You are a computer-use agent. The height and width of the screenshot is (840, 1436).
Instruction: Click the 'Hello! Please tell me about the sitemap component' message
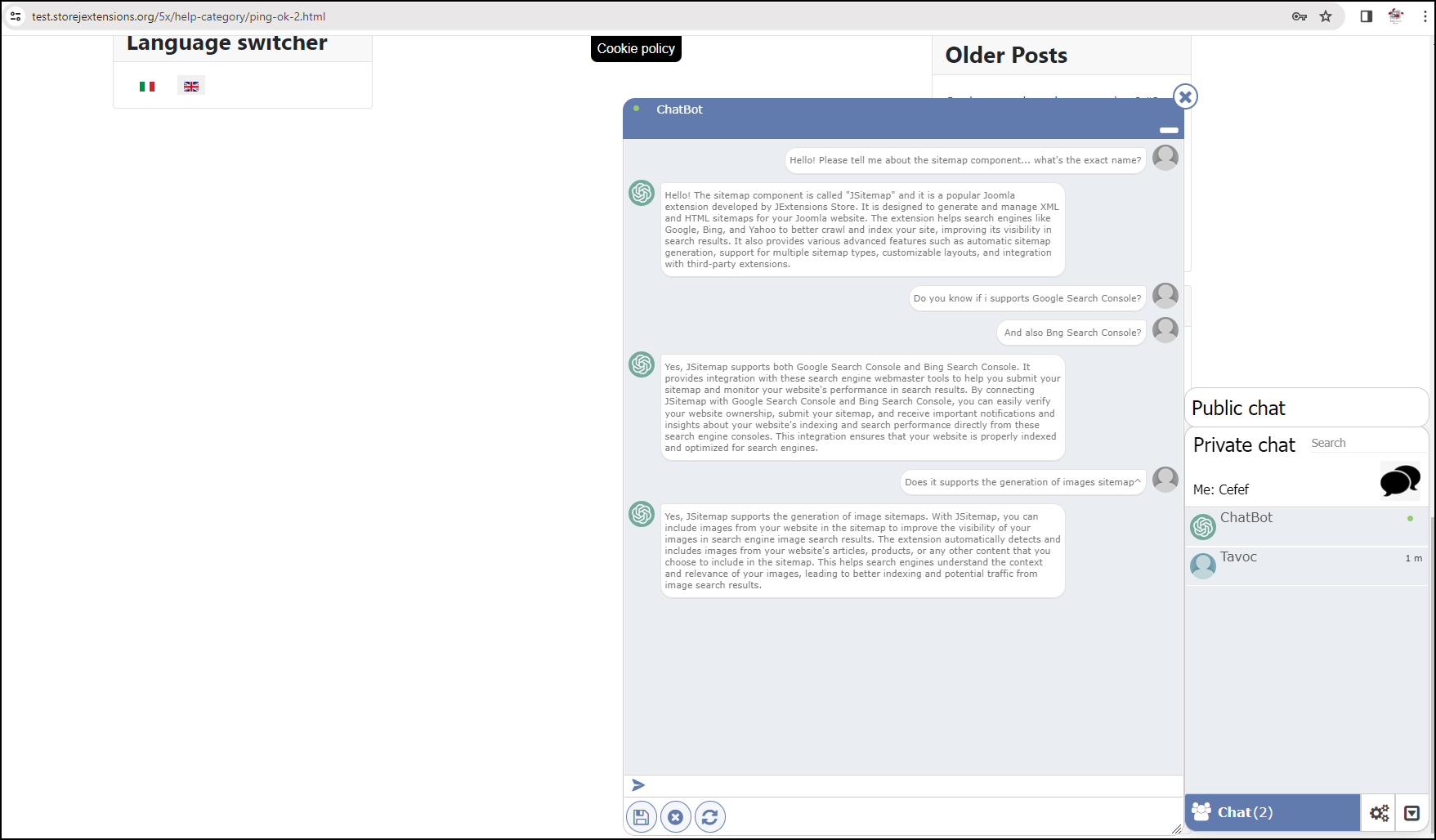click(x=965, y=160)
